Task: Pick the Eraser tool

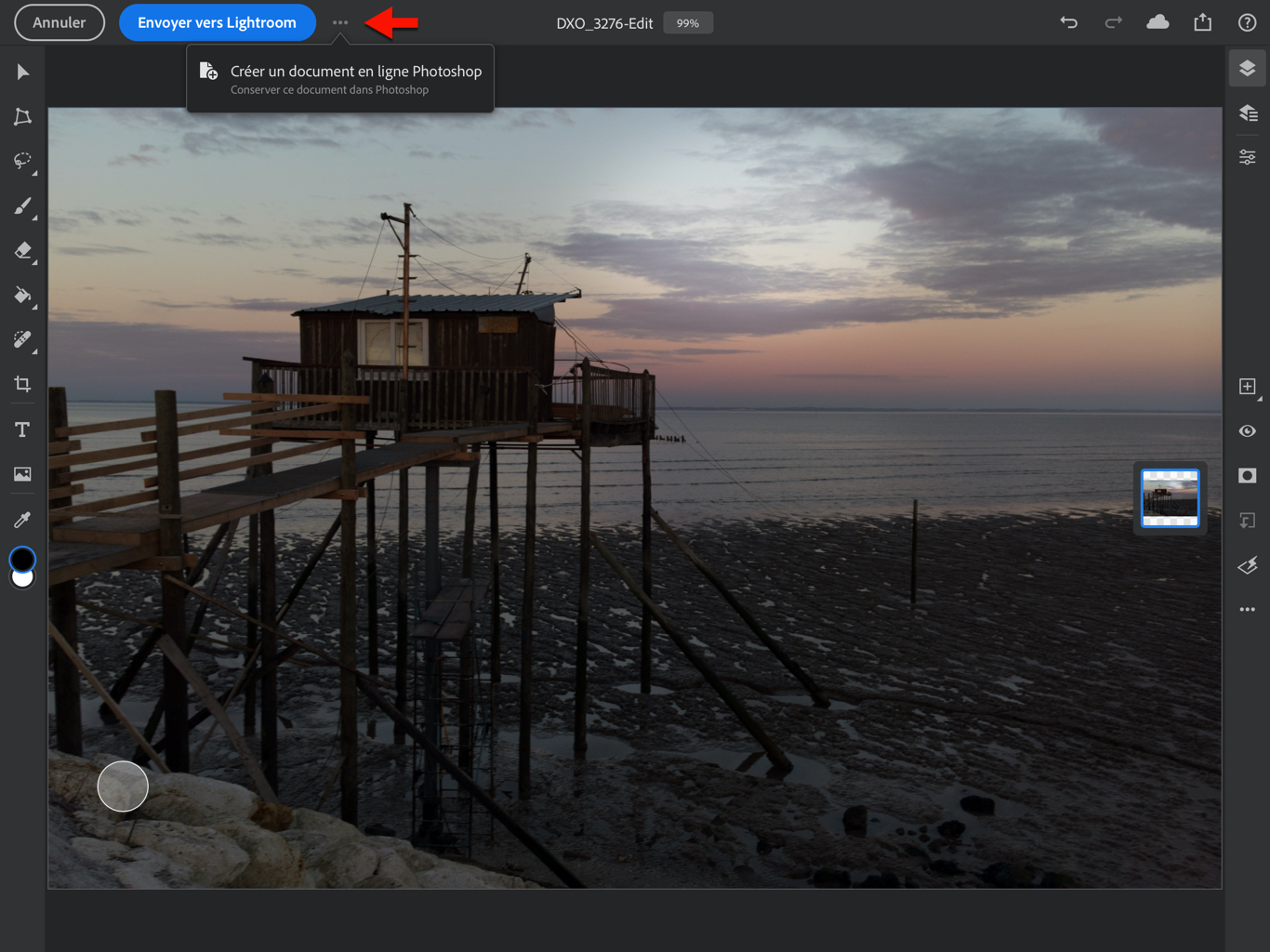Action: pos(22,251)
